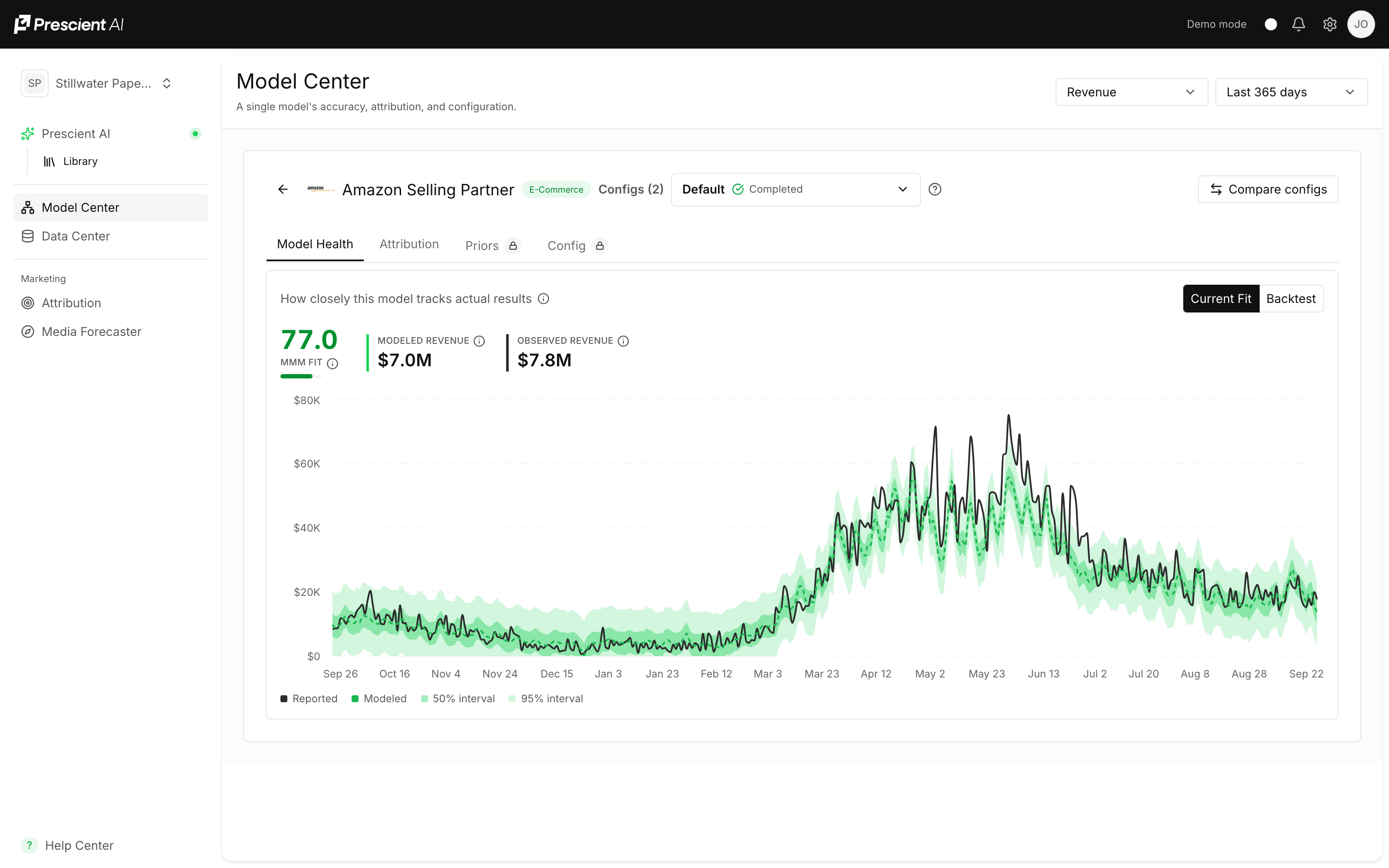Click the lock icon on Config tab
Image resolution: width=1389 pixels, height=868 pixels.
pyautogui.click(x=600, y=246)
